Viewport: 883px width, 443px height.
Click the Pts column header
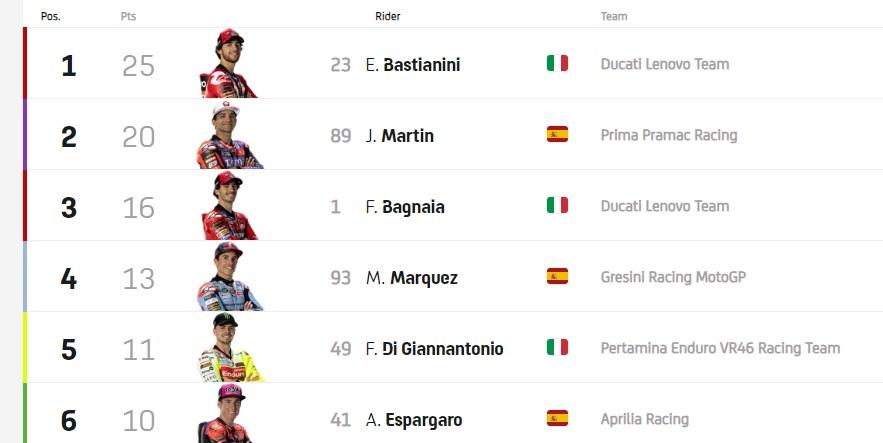click(128, 17)
